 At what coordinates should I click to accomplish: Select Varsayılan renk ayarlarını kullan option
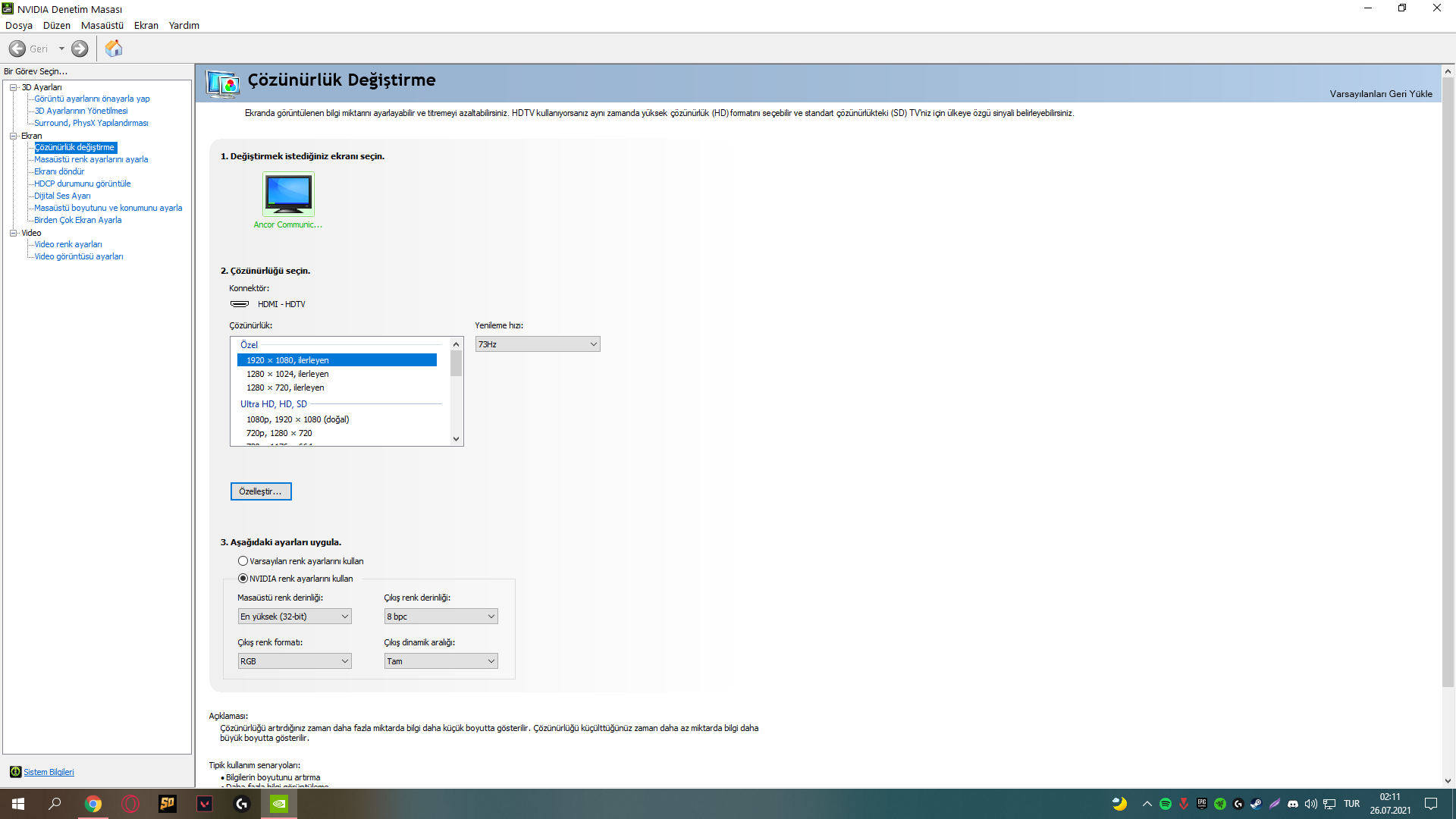click(243, 561)
